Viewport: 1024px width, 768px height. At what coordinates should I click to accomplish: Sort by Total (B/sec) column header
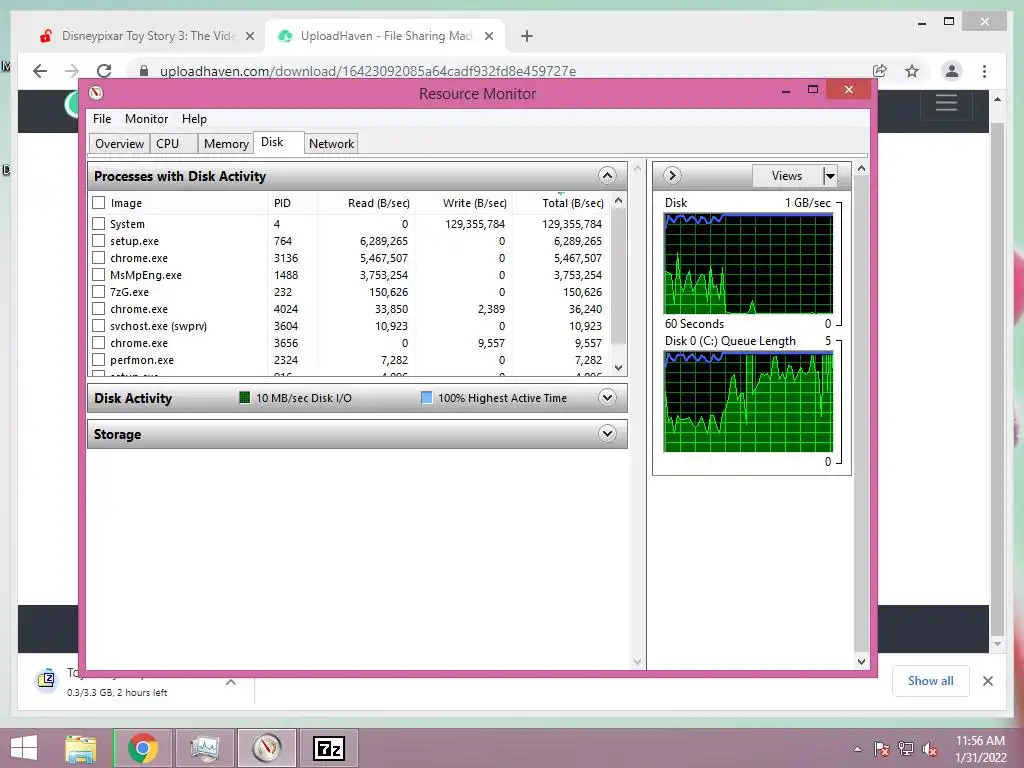560,203
